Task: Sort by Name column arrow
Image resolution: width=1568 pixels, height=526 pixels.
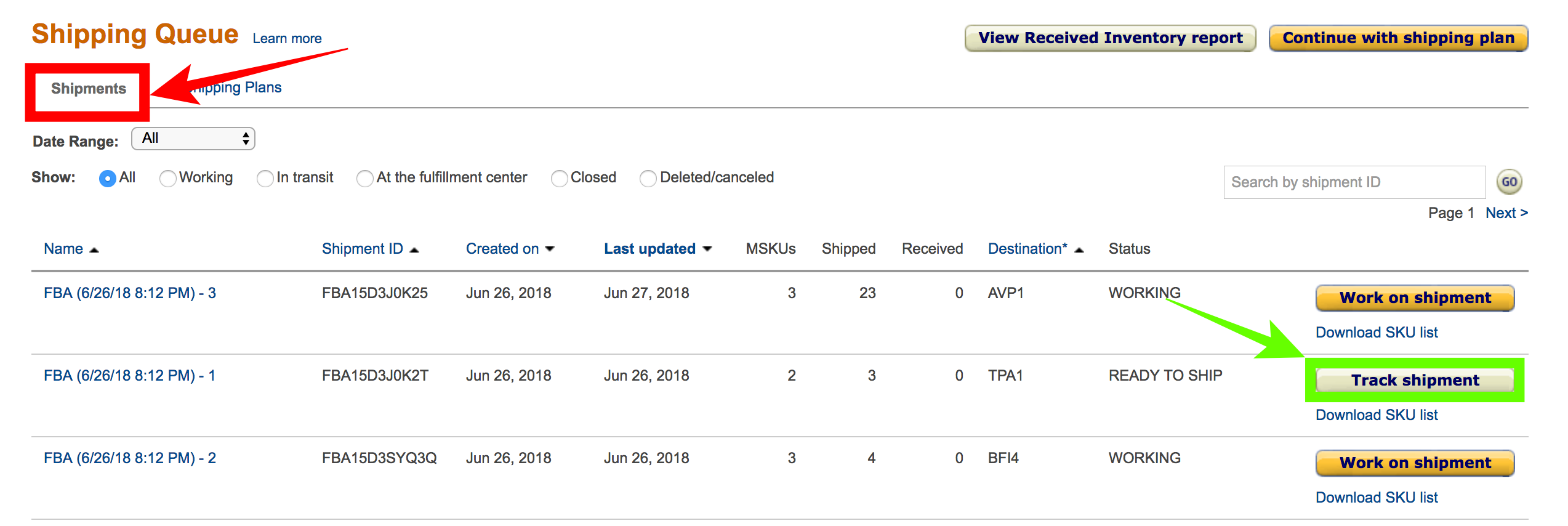Action: click(x=94, y=249)
